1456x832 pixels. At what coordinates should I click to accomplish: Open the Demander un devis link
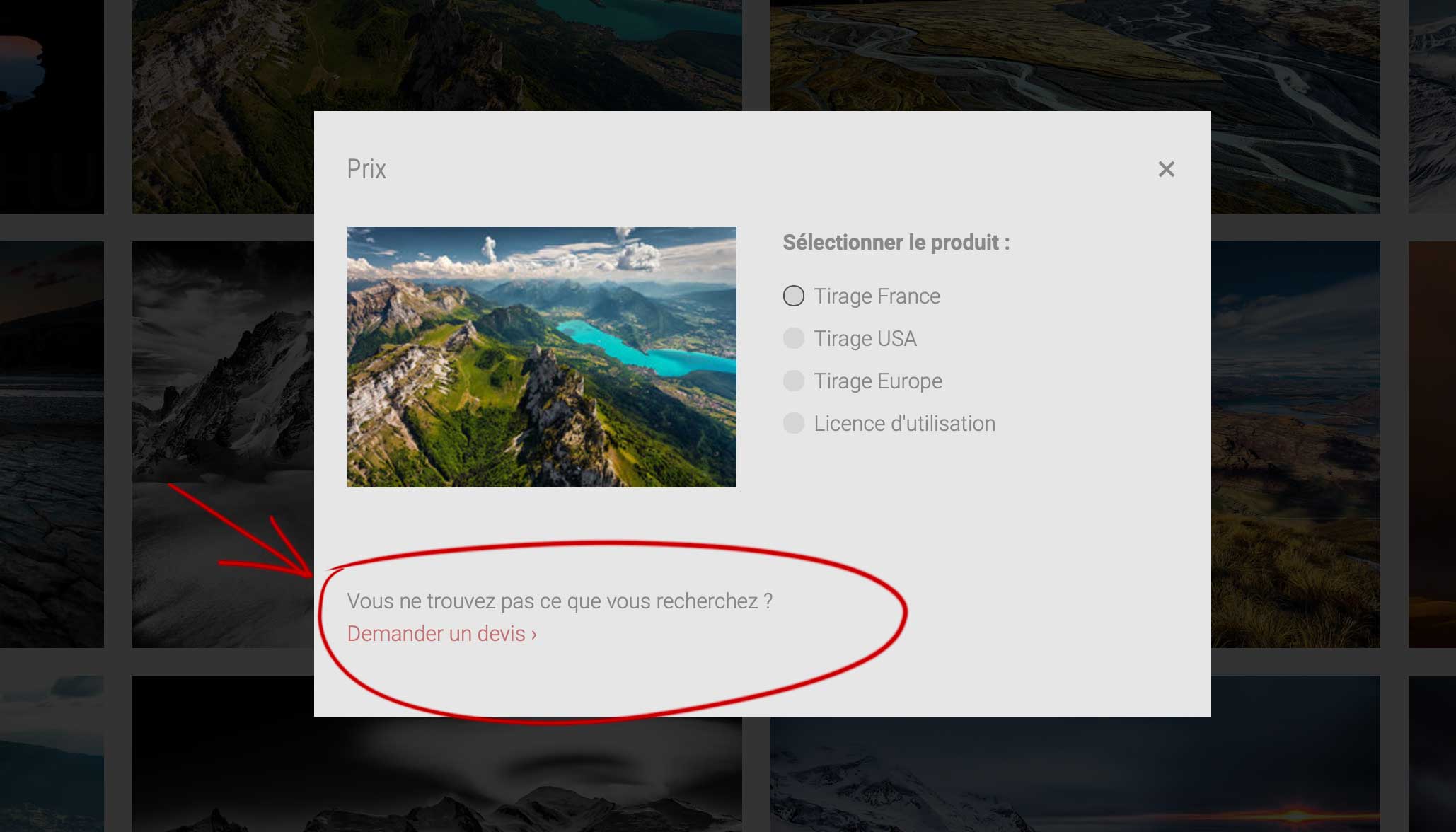click(x=441, y=634)
